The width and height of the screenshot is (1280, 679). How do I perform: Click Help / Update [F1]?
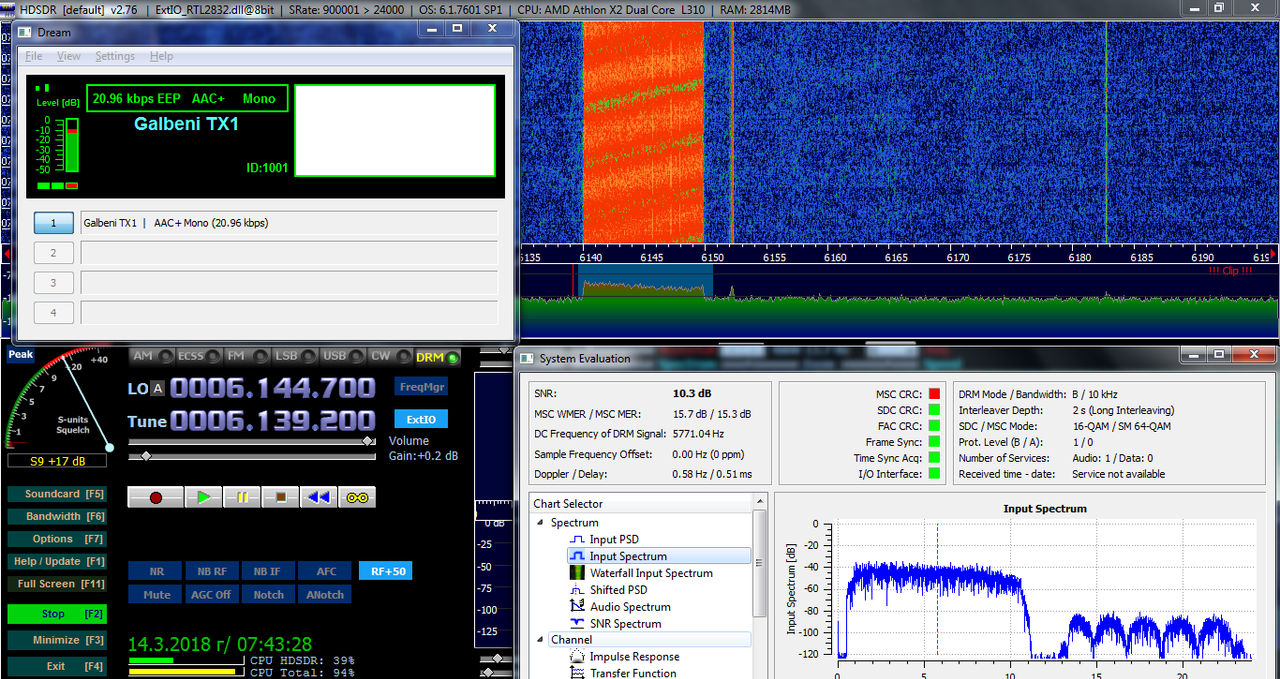[x=56, y=562]
